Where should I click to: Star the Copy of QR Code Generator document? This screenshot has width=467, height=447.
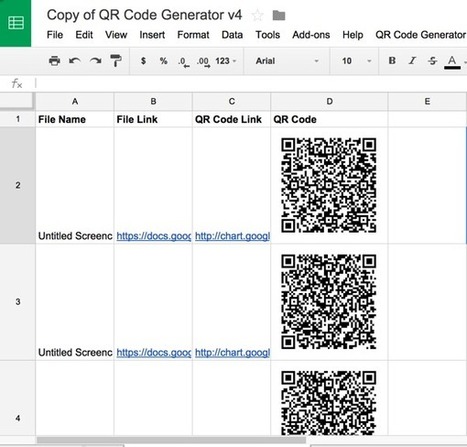(x=257, y=15)
